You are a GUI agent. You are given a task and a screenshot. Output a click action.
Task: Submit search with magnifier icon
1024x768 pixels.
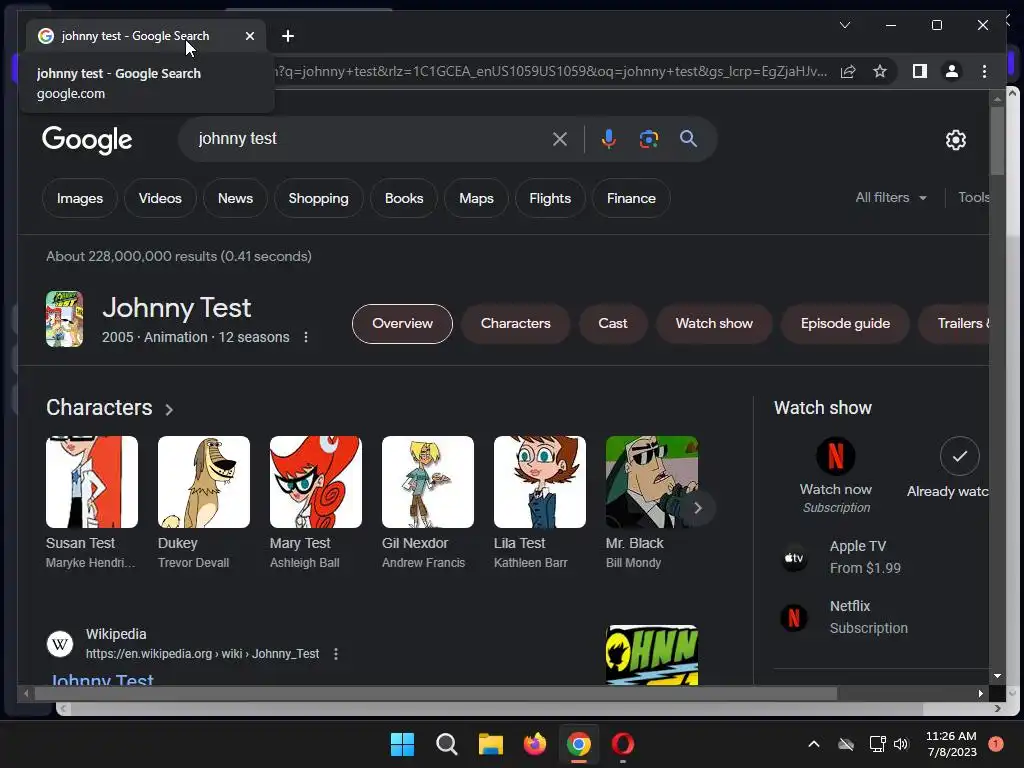pyautogui.click(x=688, y=138)
